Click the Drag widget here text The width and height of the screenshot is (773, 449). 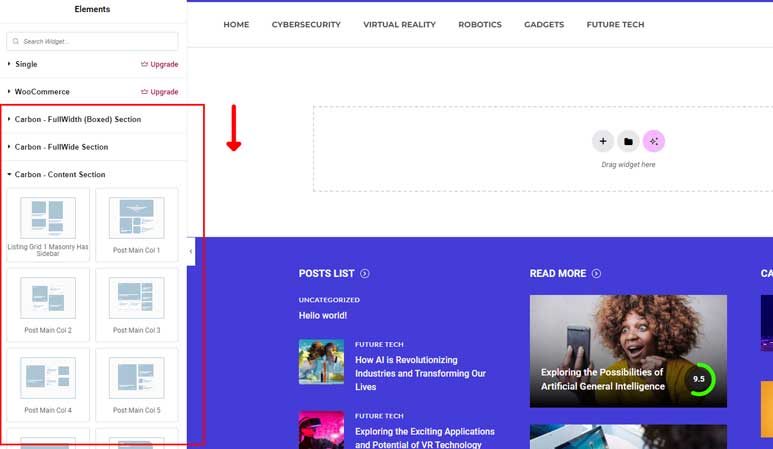[x=628, y=165]
